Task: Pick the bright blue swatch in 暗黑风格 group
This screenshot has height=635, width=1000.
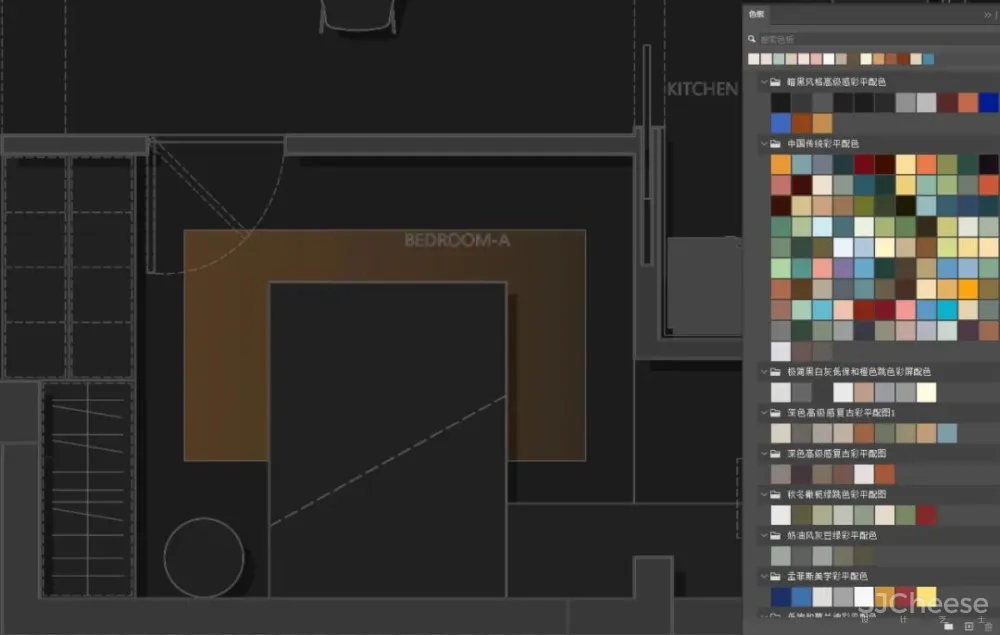Action: coord(988,102)
